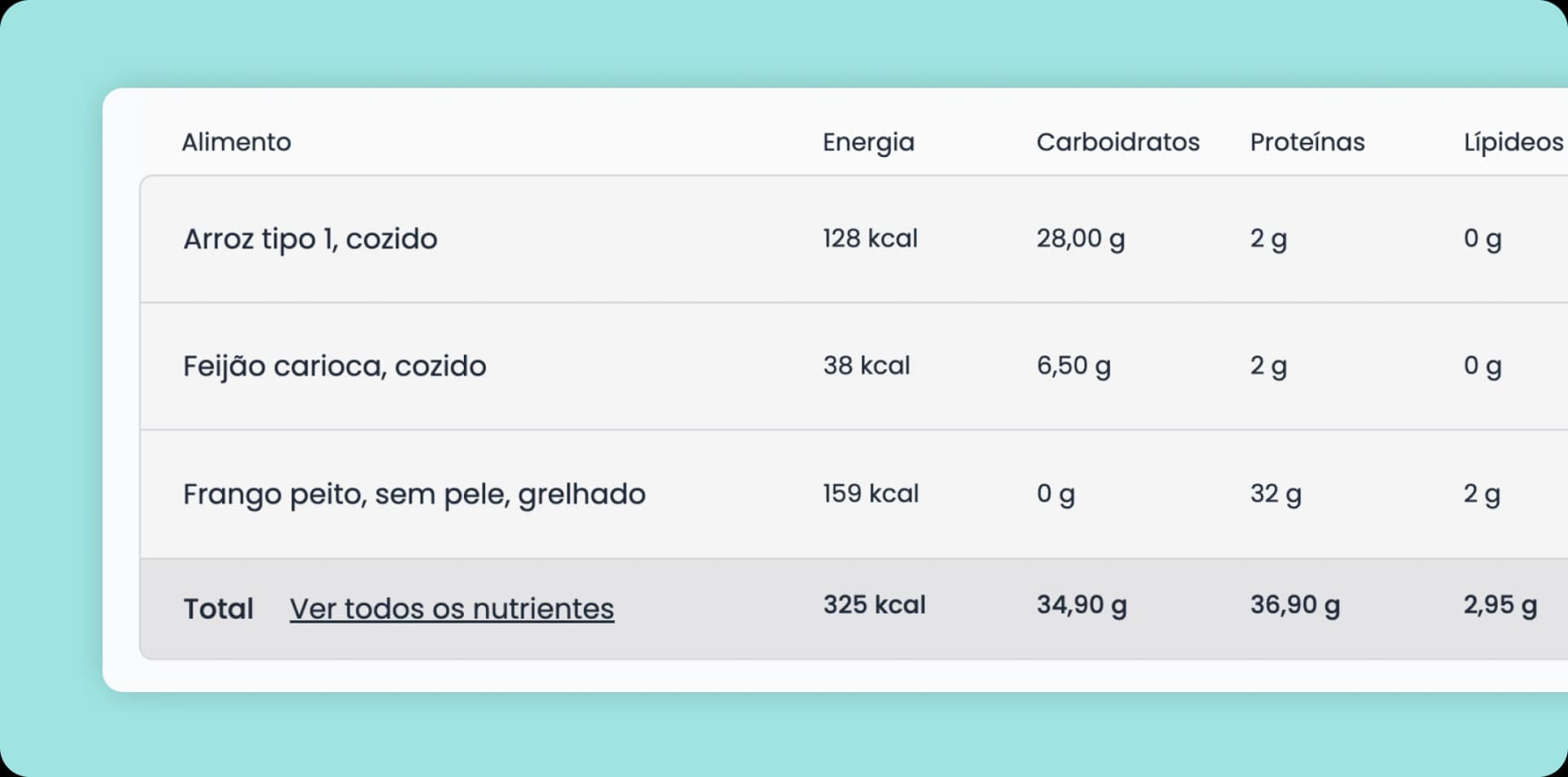Click the 6,50 g carbohydrate value for beans
The width and height of the screenshot is (1568, 777).
click(x=1073, y=365)
